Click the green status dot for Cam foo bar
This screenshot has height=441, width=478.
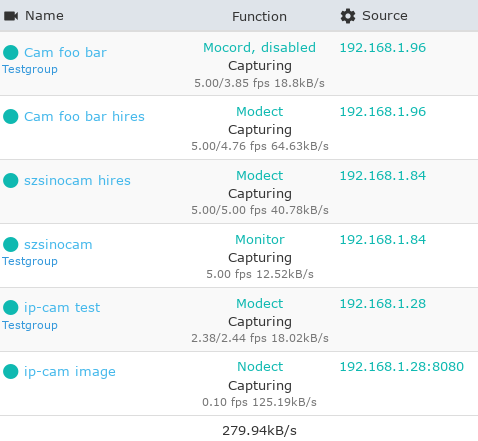tap(11, 52)
